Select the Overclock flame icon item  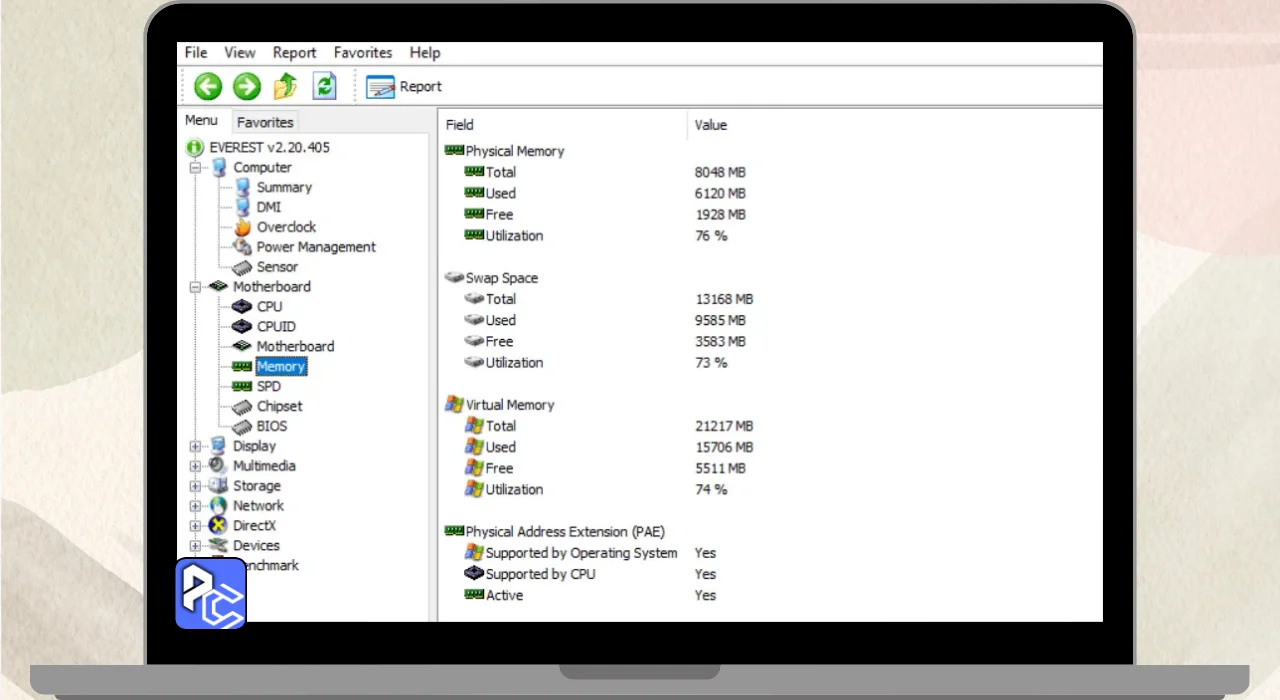pyautogui.click(x=285, y=227)
